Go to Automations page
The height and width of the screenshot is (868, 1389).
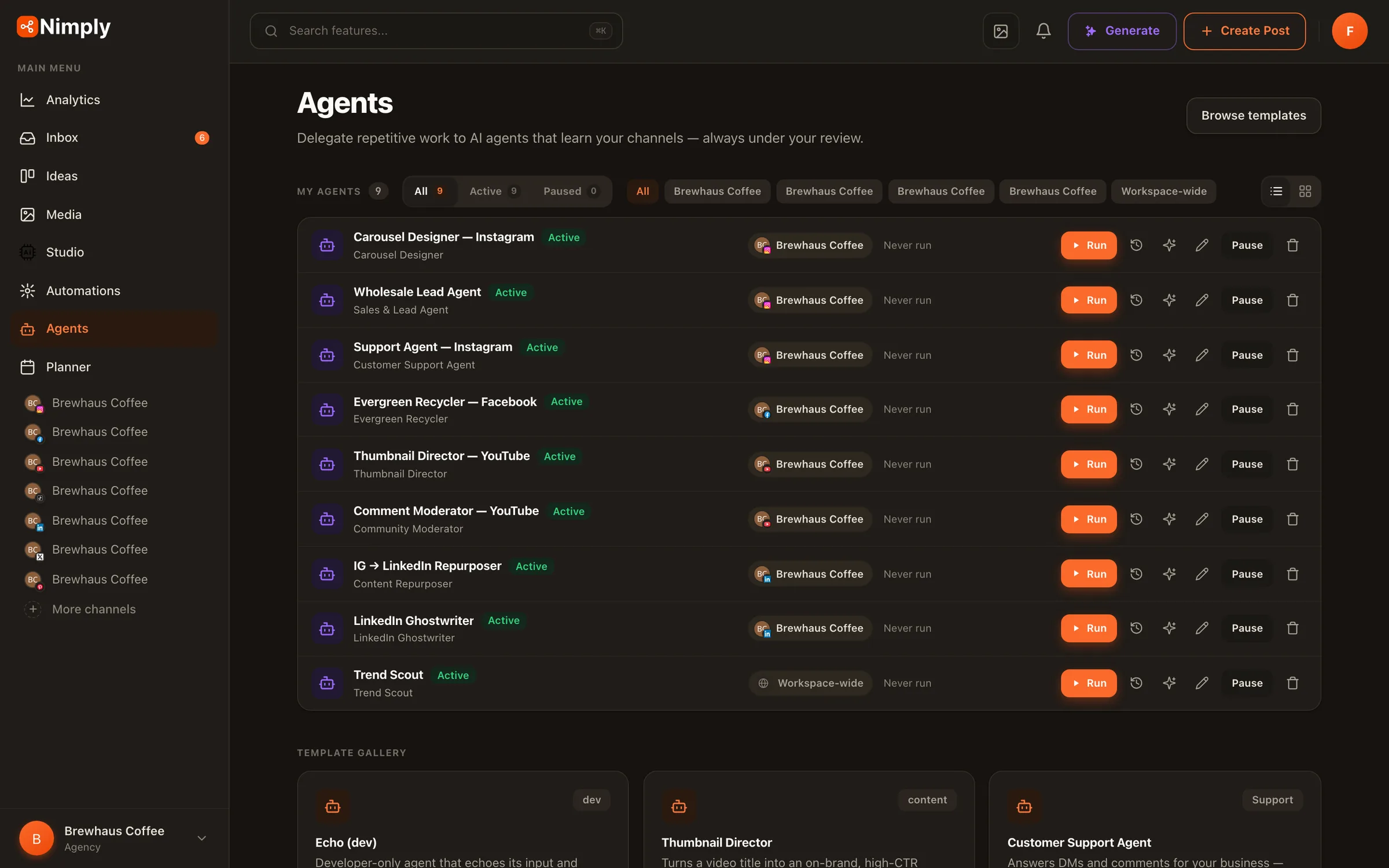click(x=114, y=290)
